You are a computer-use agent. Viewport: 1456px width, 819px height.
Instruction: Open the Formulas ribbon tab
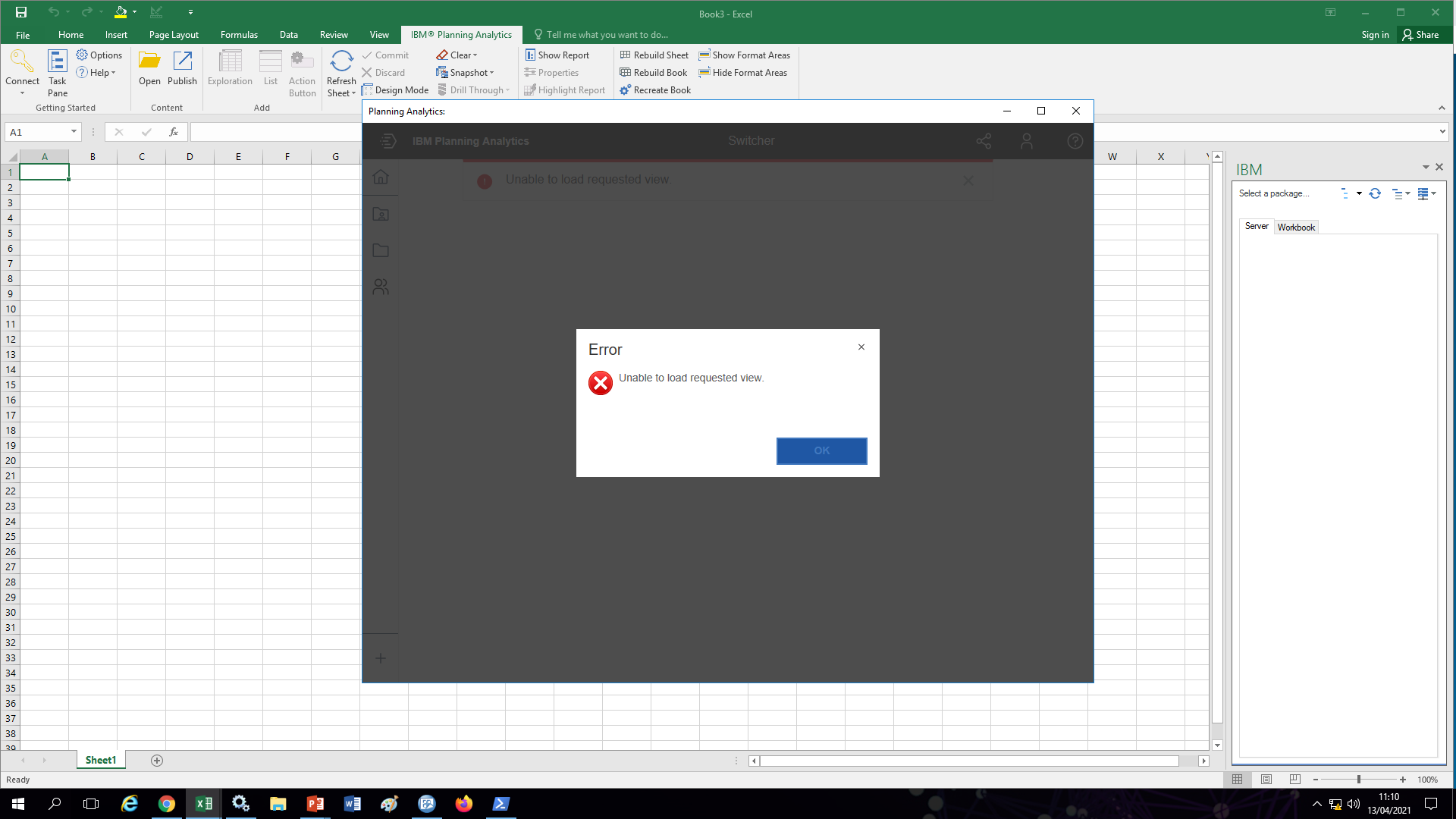click(x=239, y=35)
